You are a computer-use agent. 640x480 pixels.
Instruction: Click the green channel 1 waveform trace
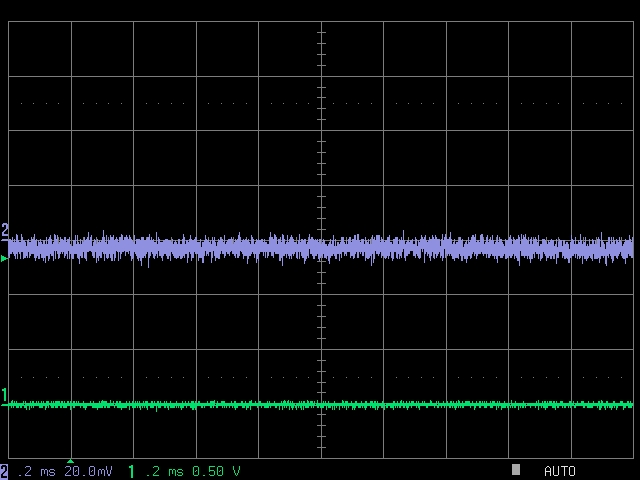click(x=321, y=405)
